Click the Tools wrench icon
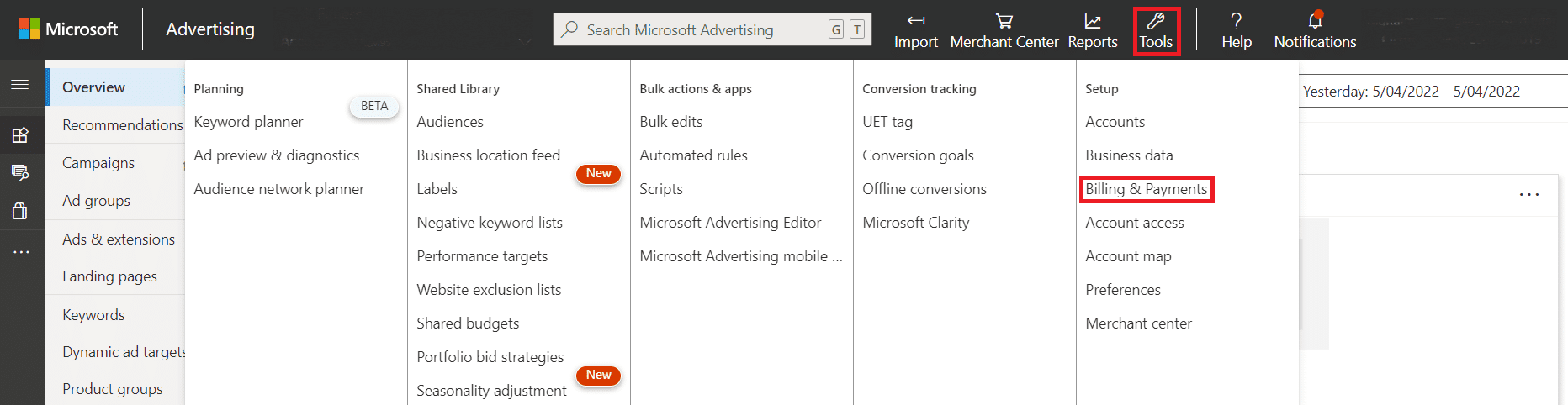 [x=1156, y=21]
